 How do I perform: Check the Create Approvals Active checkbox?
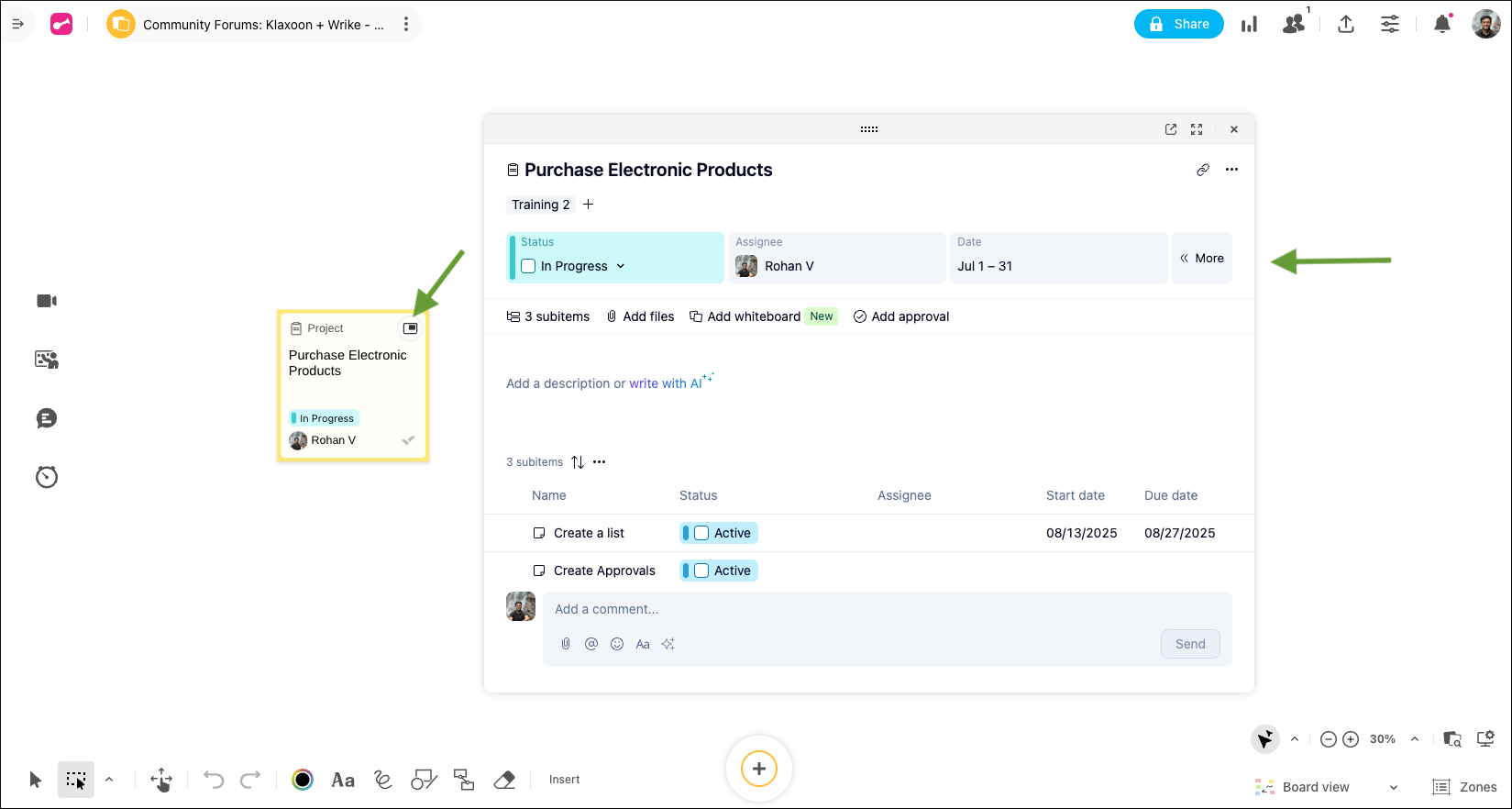(701, 571)
